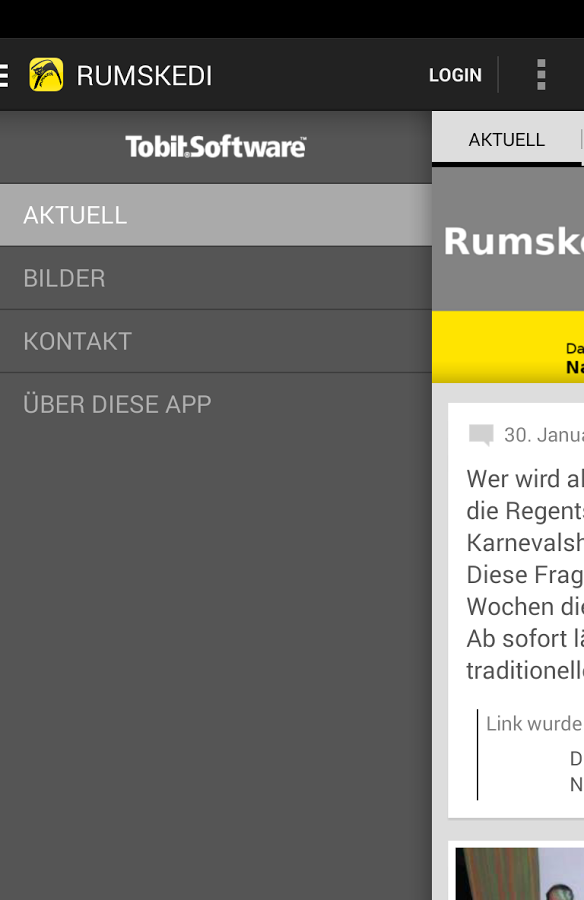
Task: Open BILDER from the drawer menu
Action: pos(216,278)
